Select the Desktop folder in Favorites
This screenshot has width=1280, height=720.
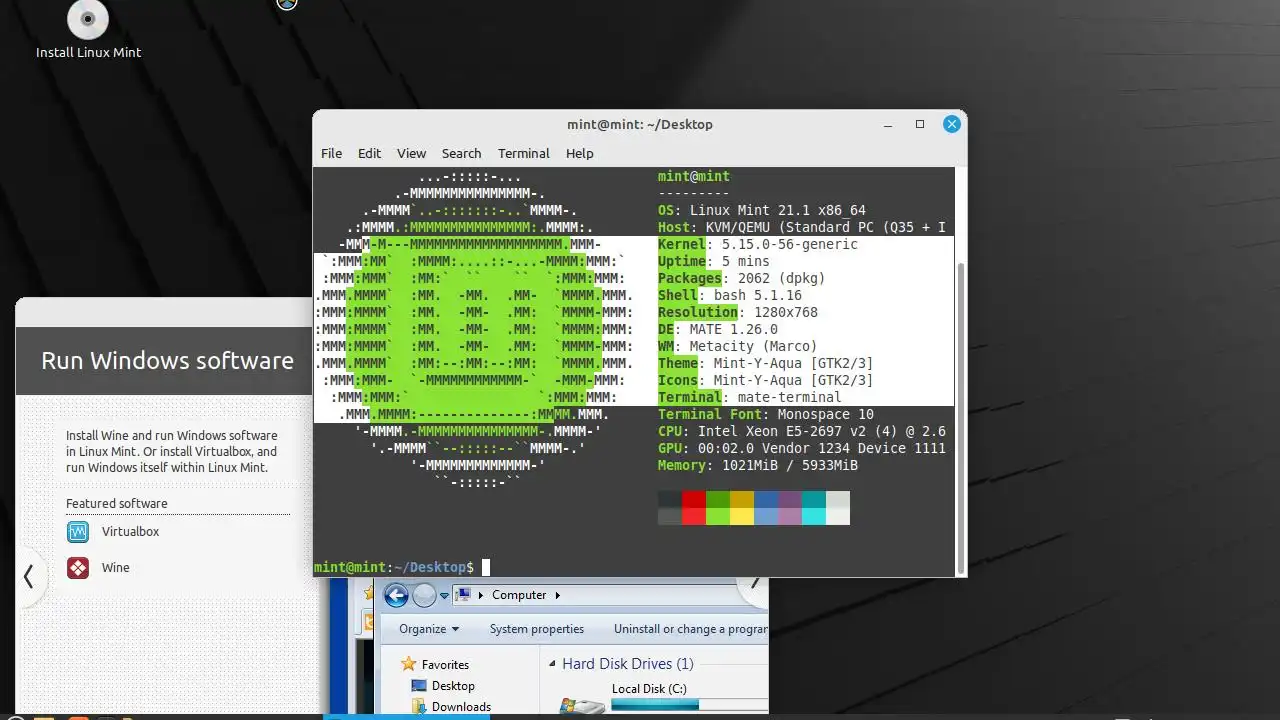pos(442,686)
